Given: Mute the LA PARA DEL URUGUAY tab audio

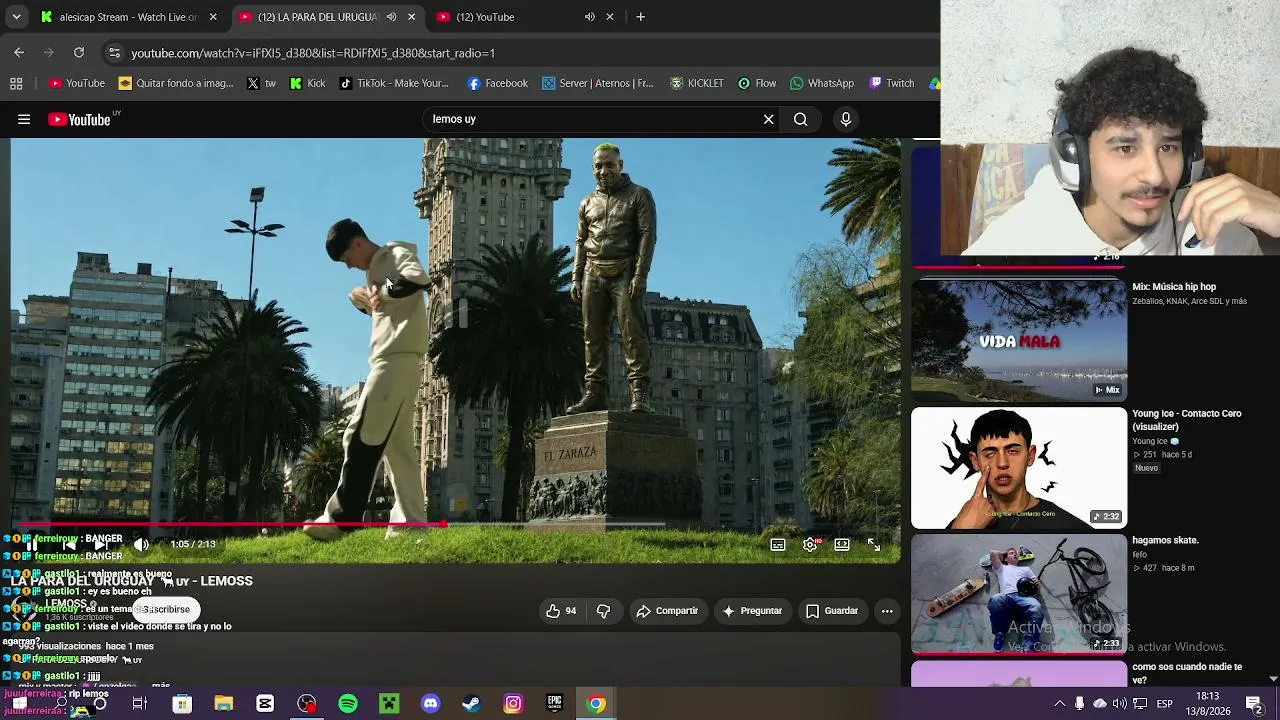Looking at the screenshot, I should click(x=391, y=17).
